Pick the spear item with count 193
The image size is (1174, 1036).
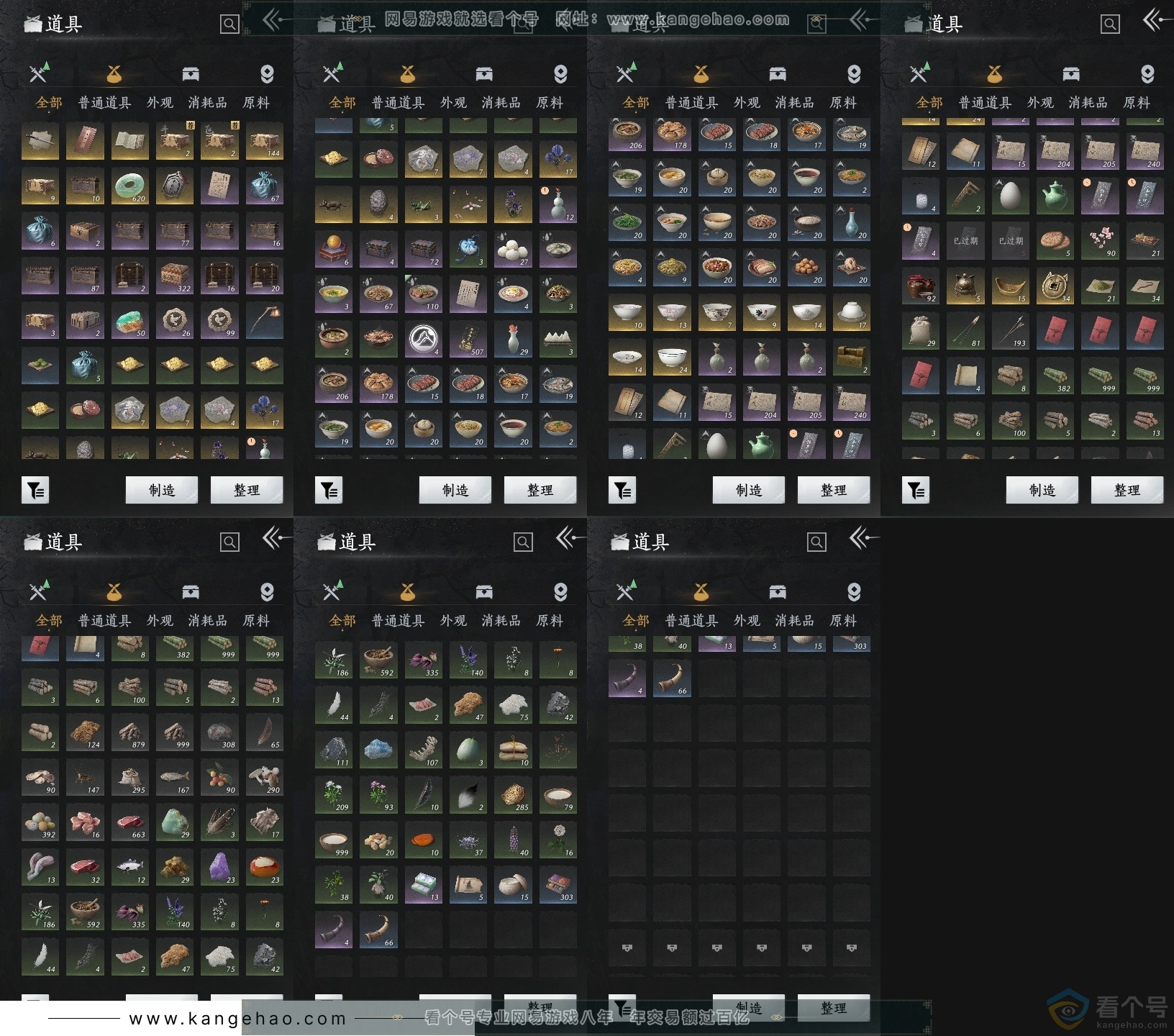pyautogui.click(x=1010, y=331)
